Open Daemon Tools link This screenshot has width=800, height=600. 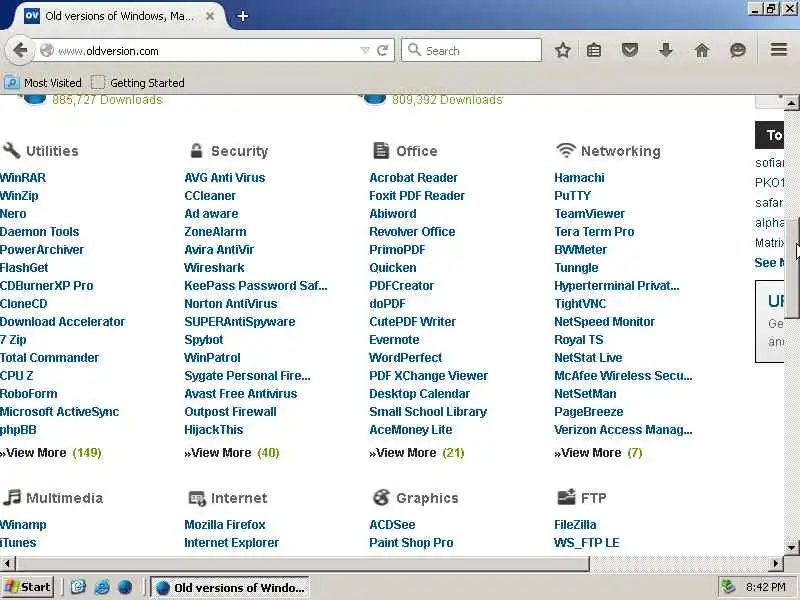(39, 232)
